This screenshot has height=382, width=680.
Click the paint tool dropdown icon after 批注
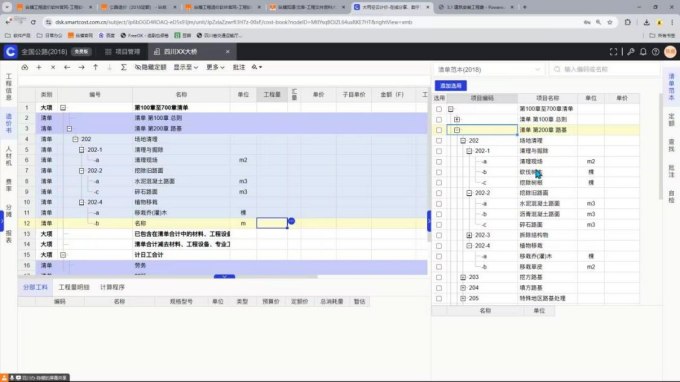click(257, 67)
